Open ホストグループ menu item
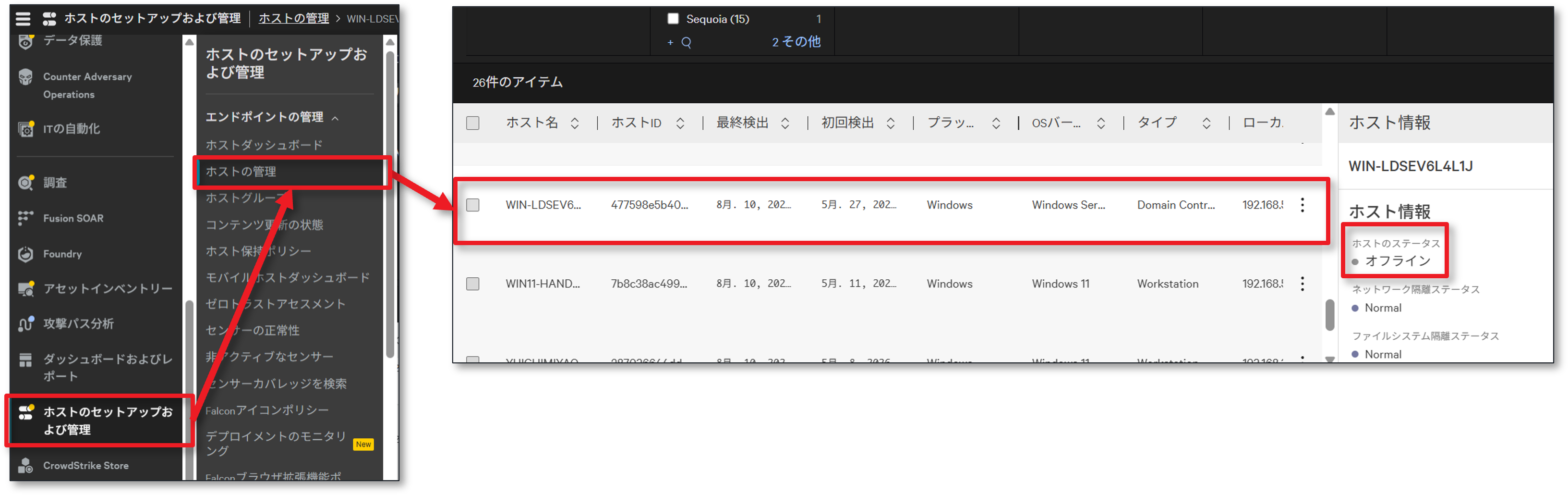Screen dimensions: 1568x495 tap(246, 198)
